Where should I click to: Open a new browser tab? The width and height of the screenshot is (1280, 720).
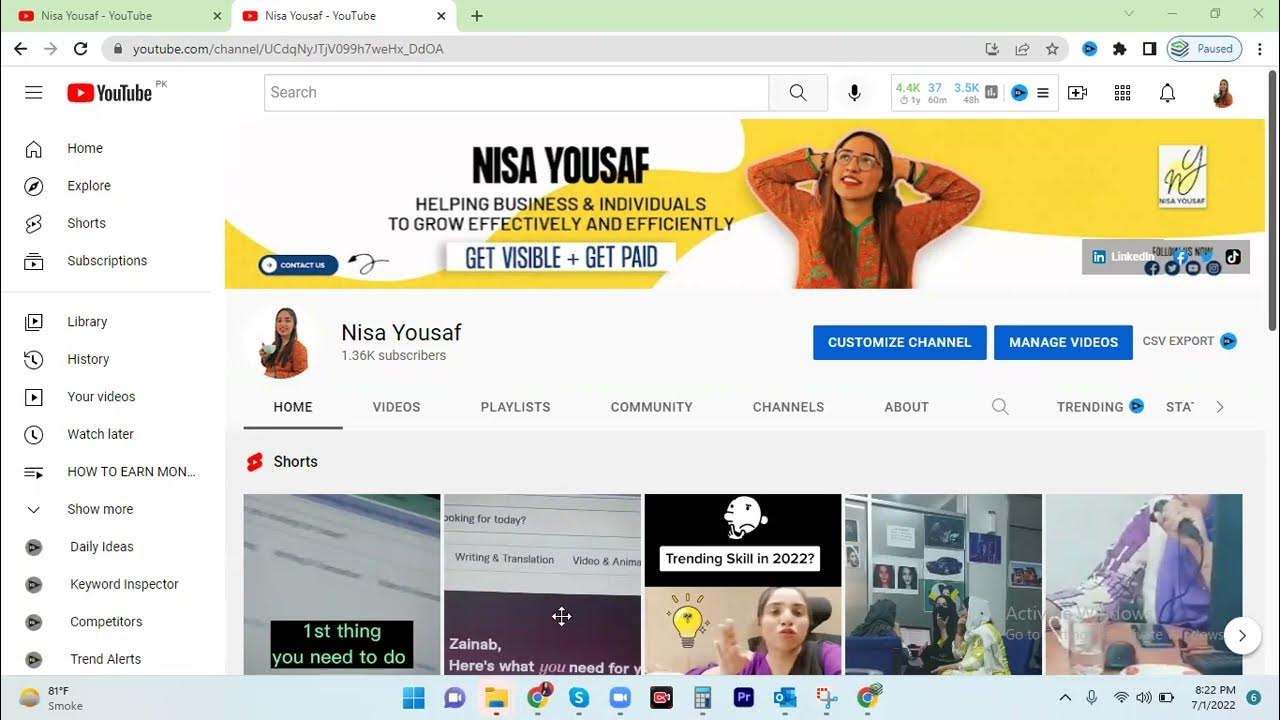coord(477,16)
